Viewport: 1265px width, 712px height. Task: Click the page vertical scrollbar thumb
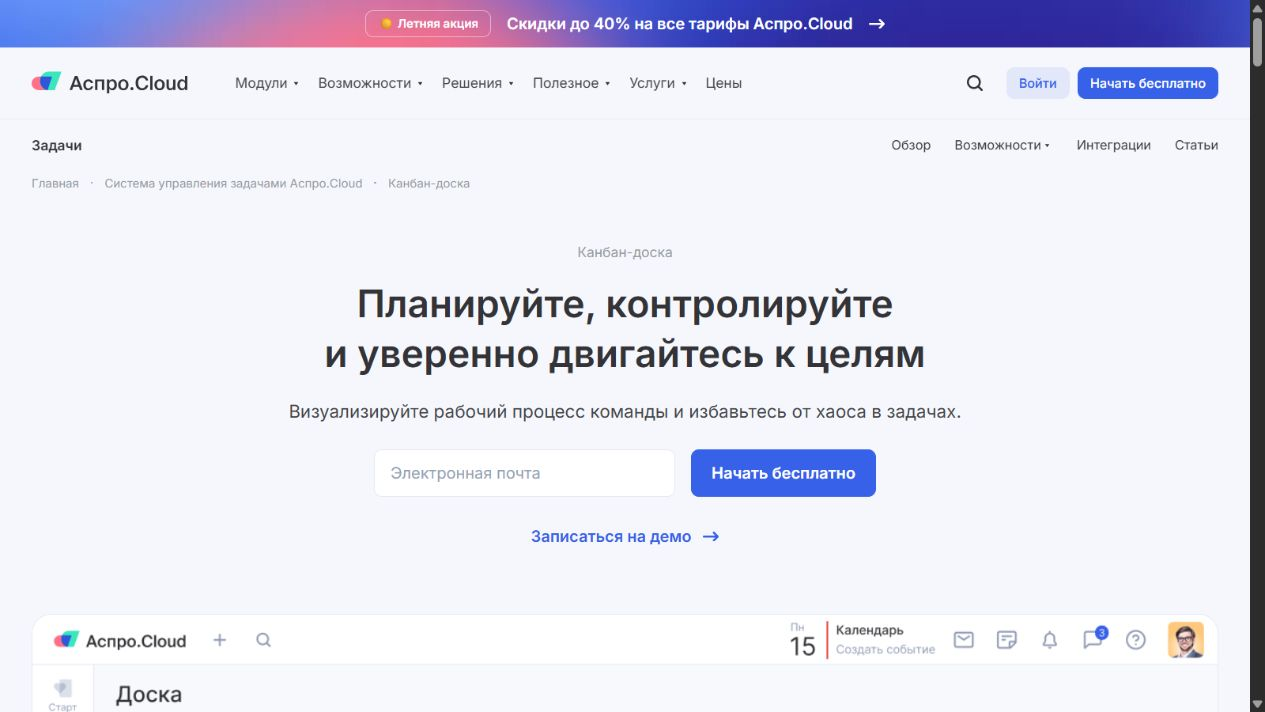pyautogui.click(x=1257, y=42)
